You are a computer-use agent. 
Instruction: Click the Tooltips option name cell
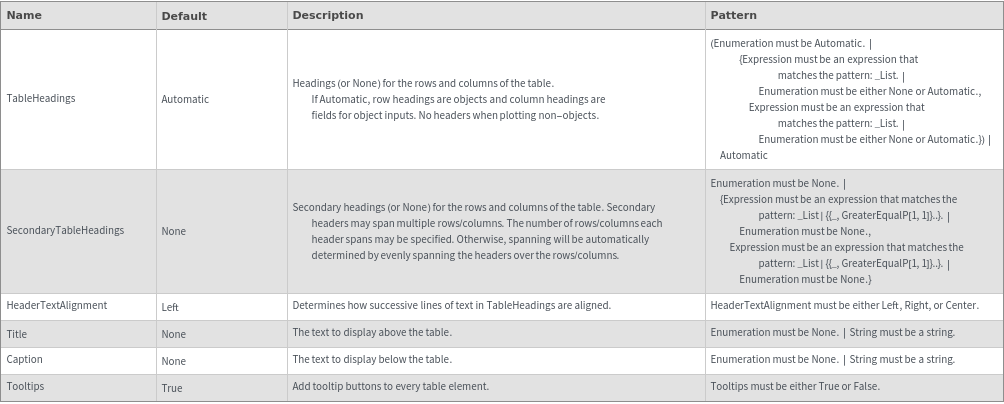25,386
